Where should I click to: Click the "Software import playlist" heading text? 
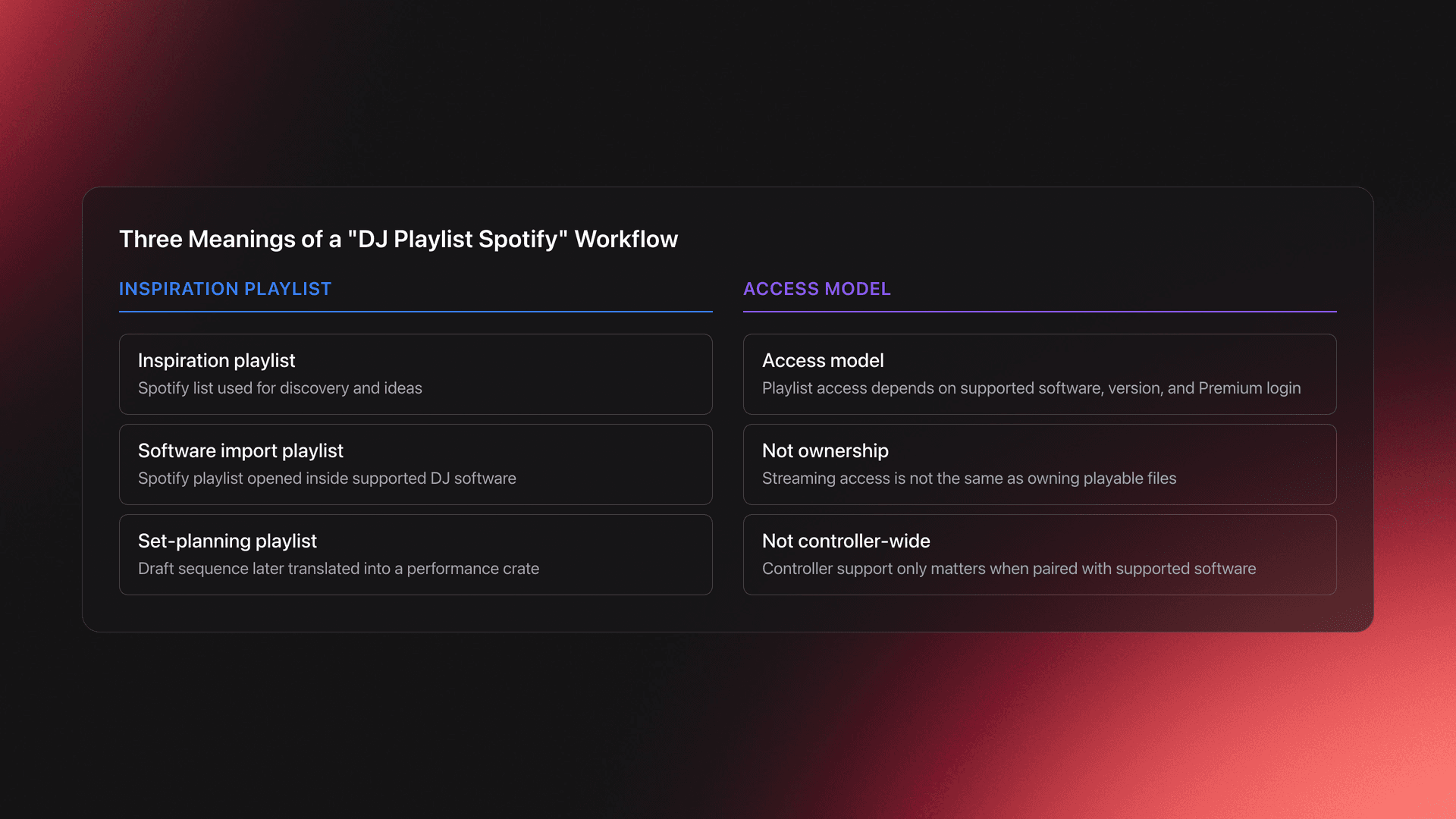tap(240, 450)
